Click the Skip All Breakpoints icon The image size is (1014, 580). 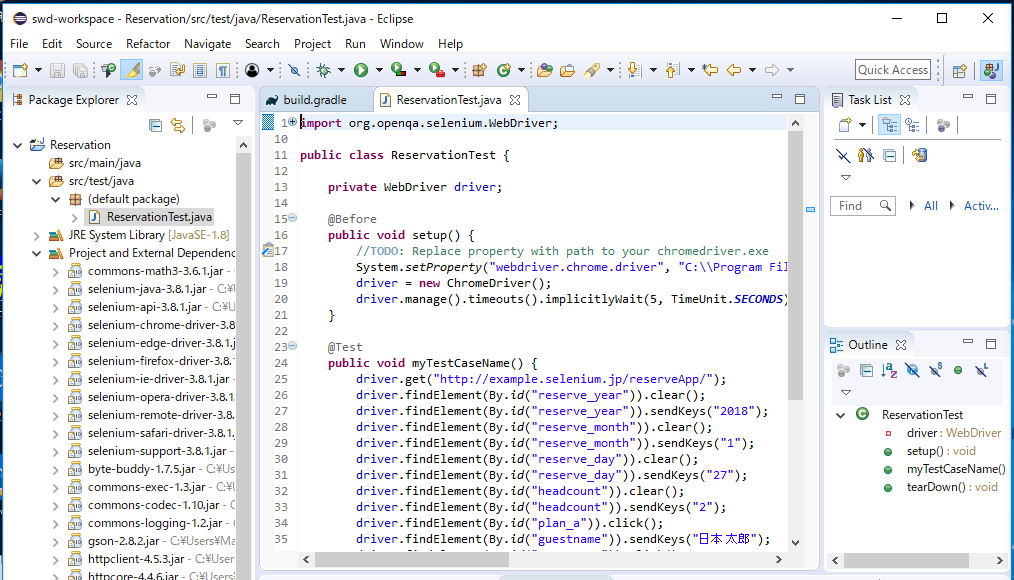(x=294, y=70)
